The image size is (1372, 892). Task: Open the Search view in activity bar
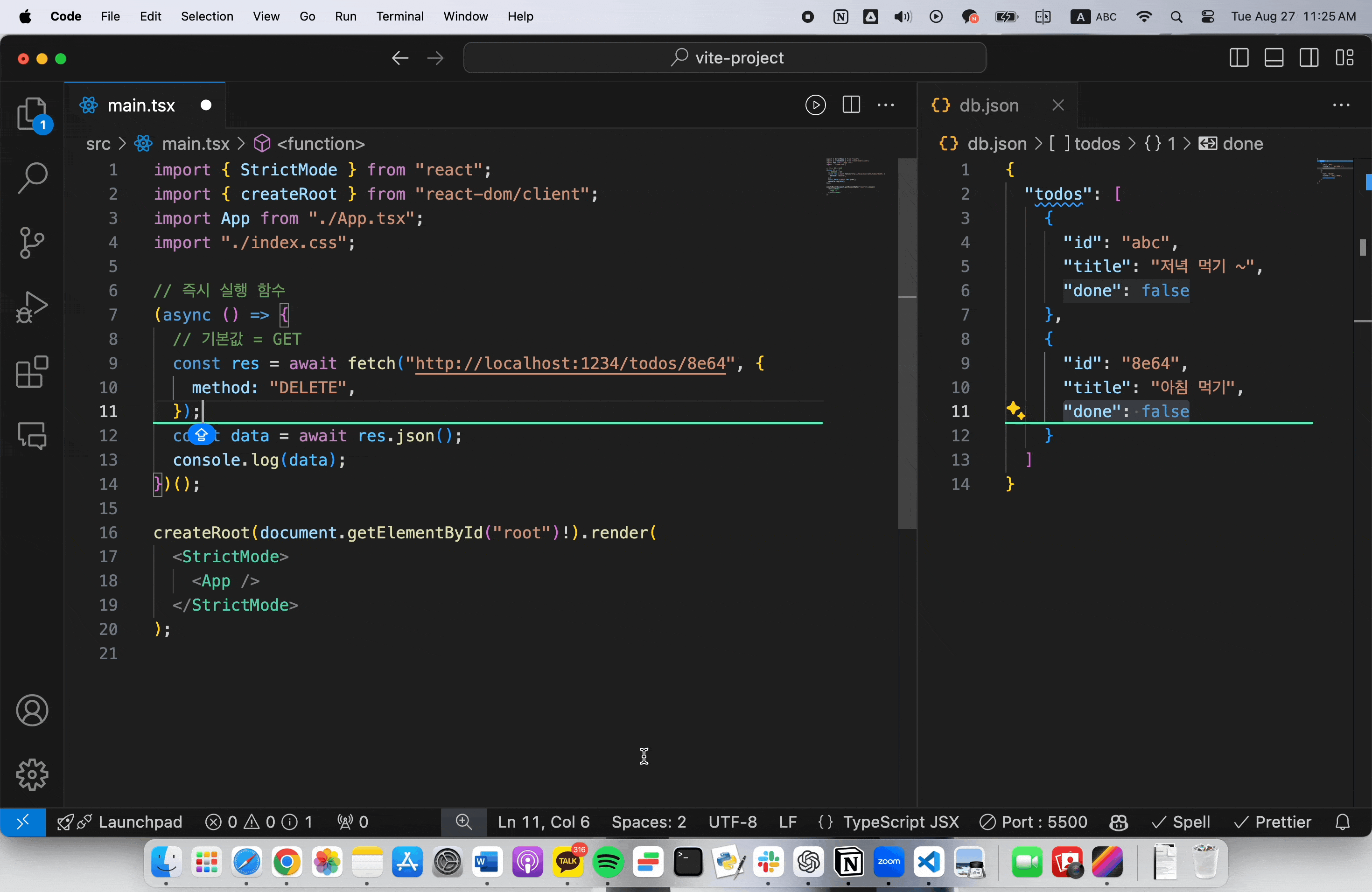(x=32, y=178)
